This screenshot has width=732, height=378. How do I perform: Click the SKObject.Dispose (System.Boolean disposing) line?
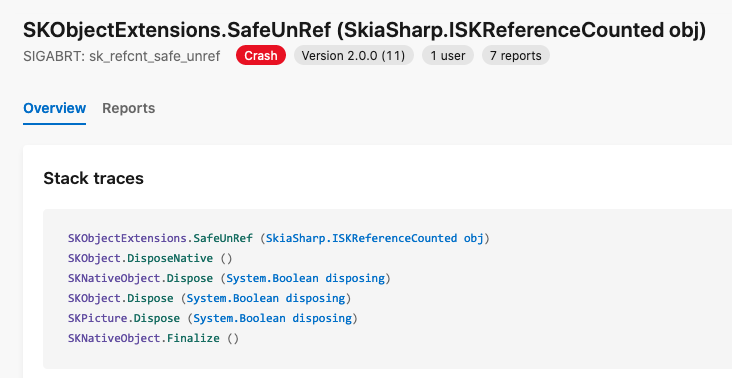[x=209, y=298]
